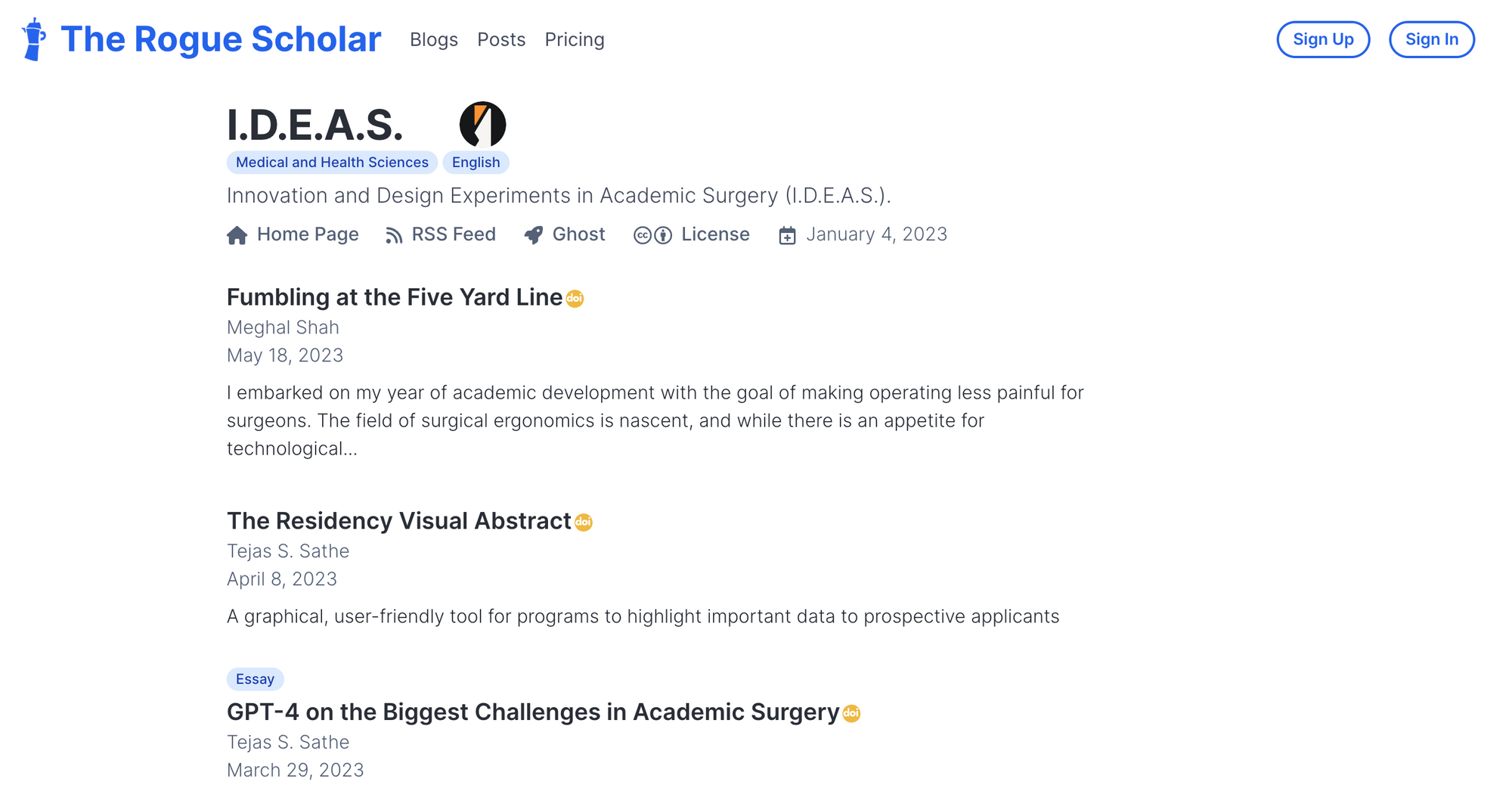
Task: Go to the Posts page
Action: [501, 39]
